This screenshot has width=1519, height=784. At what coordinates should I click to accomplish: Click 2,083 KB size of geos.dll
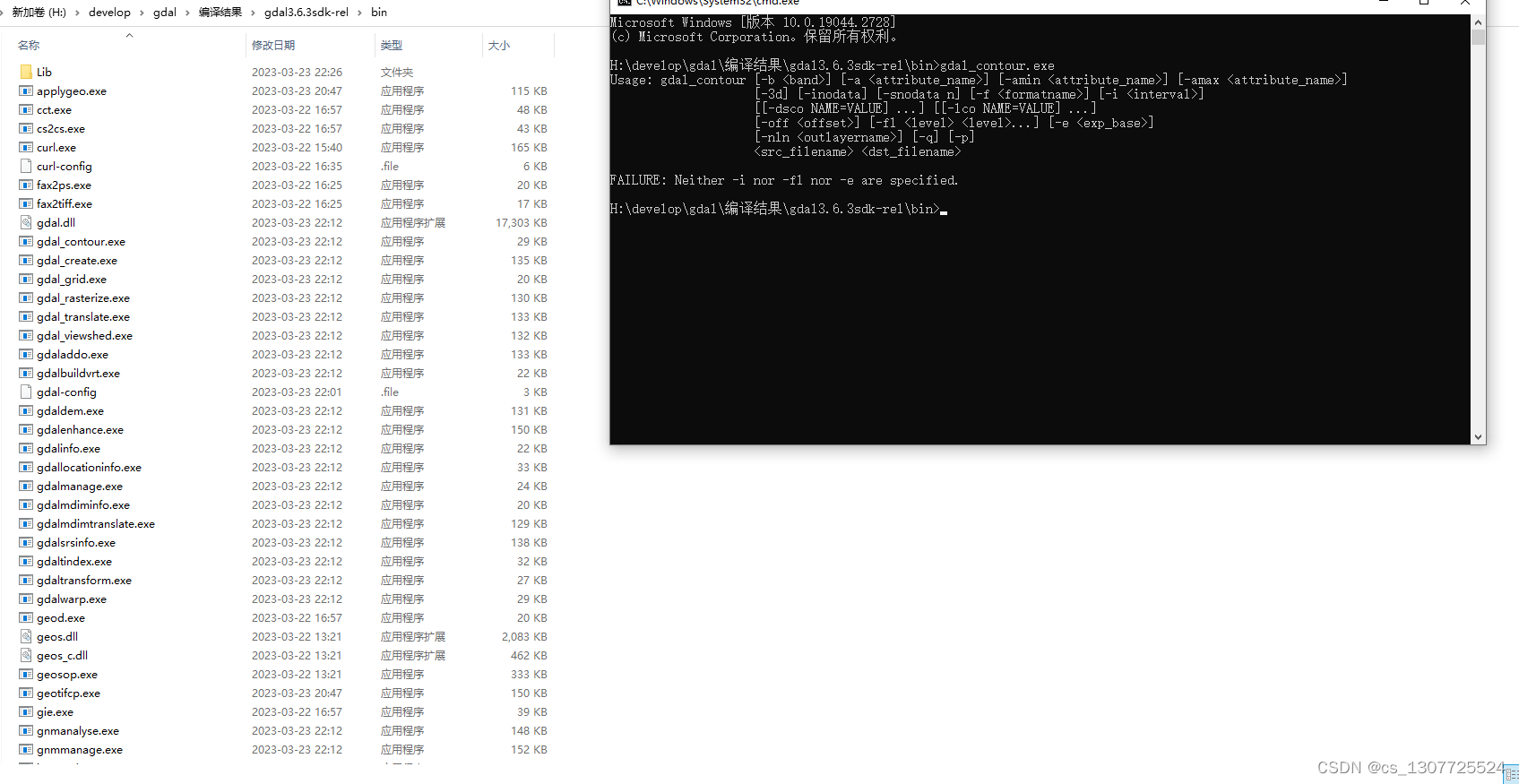click(x=524, y=637)
